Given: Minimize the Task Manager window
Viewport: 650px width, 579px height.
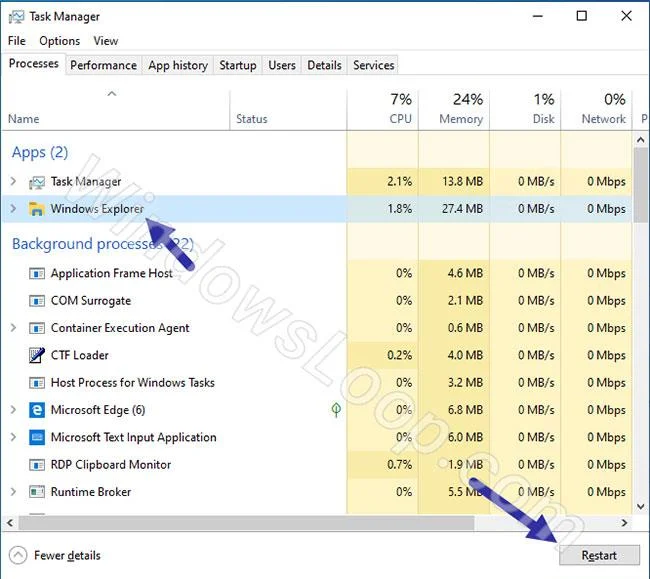Looking at the screenshot, I should 538,16.
